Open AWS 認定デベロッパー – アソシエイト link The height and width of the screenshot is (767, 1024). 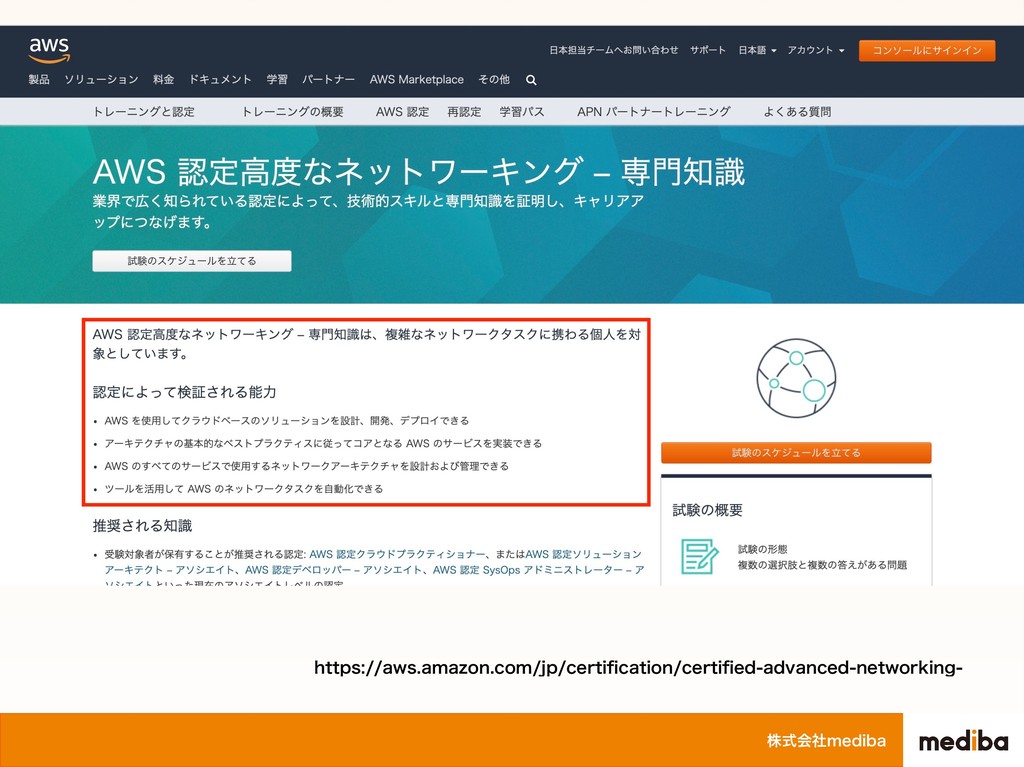tap(334, 570)
